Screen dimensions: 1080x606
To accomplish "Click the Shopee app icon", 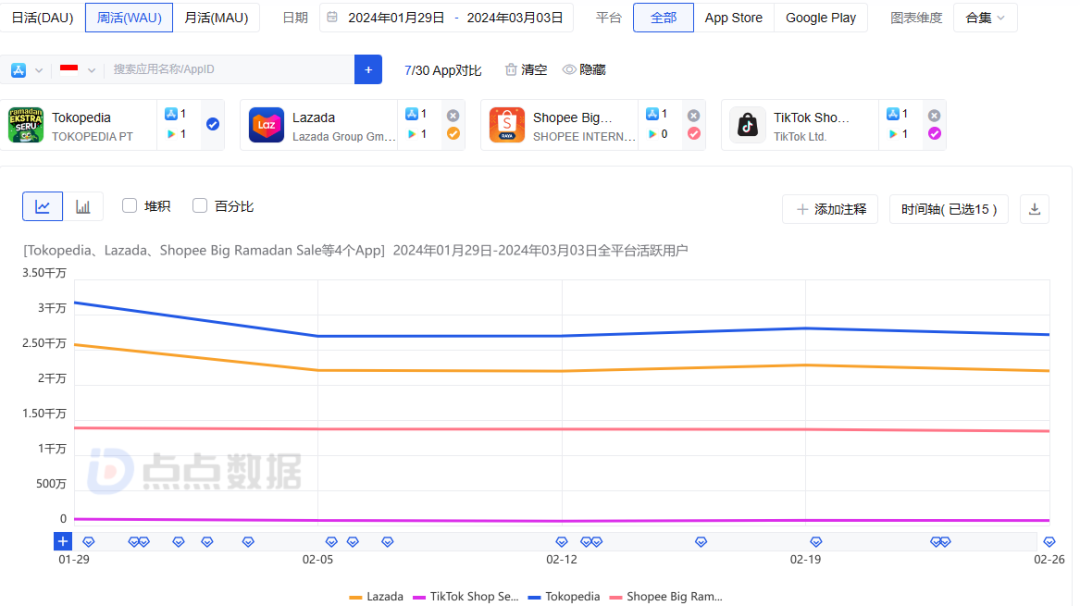I will pos(507,125).
